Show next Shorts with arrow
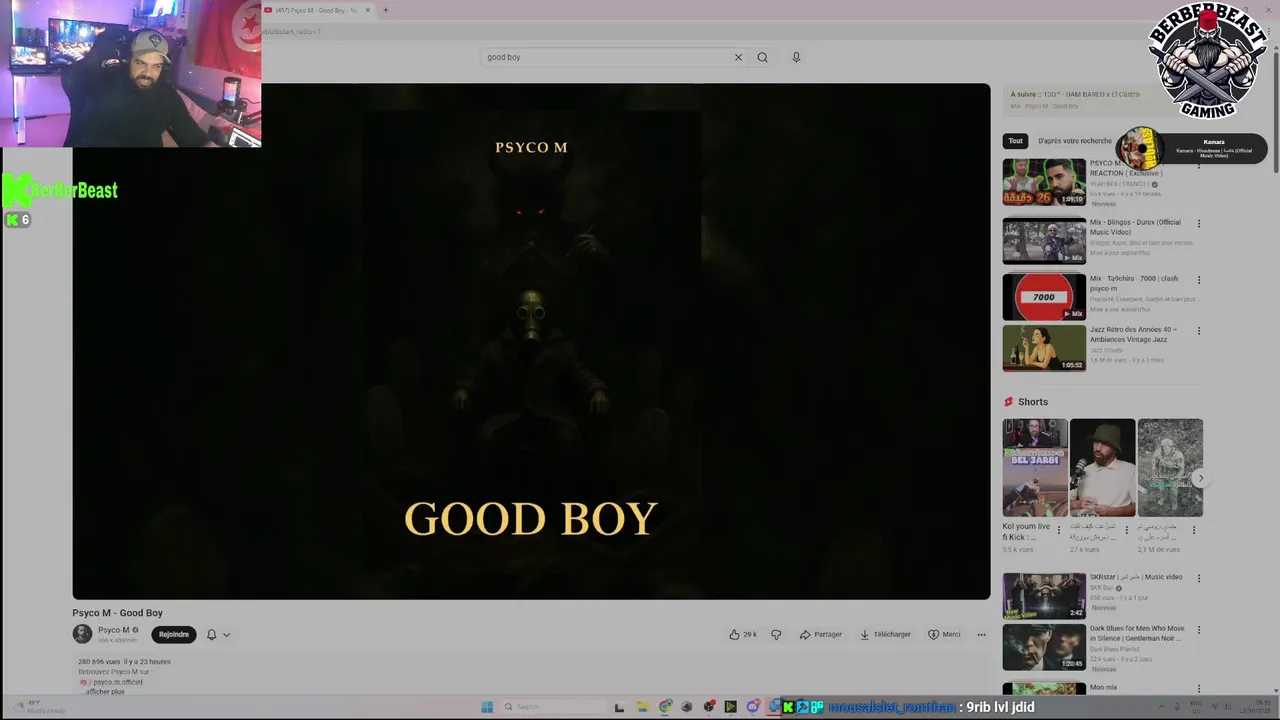The image size is (1280, 720). [x=1201, y=478]
